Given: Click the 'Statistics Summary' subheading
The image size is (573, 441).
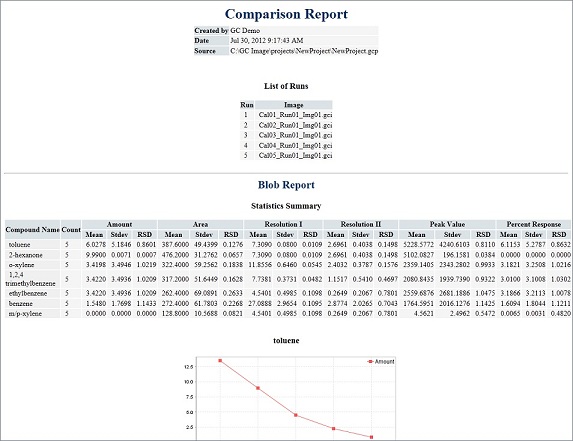Looking at the screenshot, I should (x=286, y=206).
